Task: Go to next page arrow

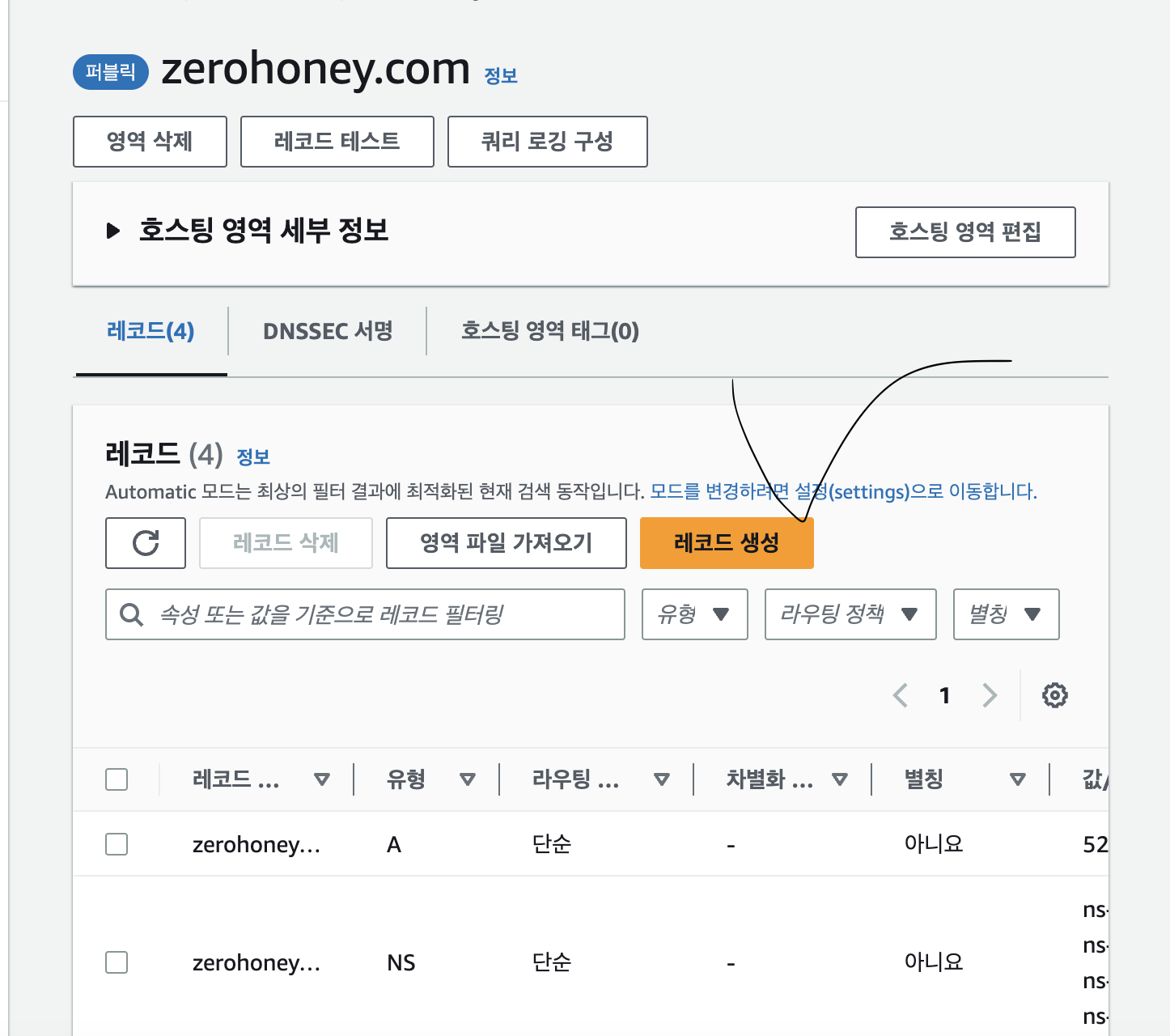Action: [990, 695]
